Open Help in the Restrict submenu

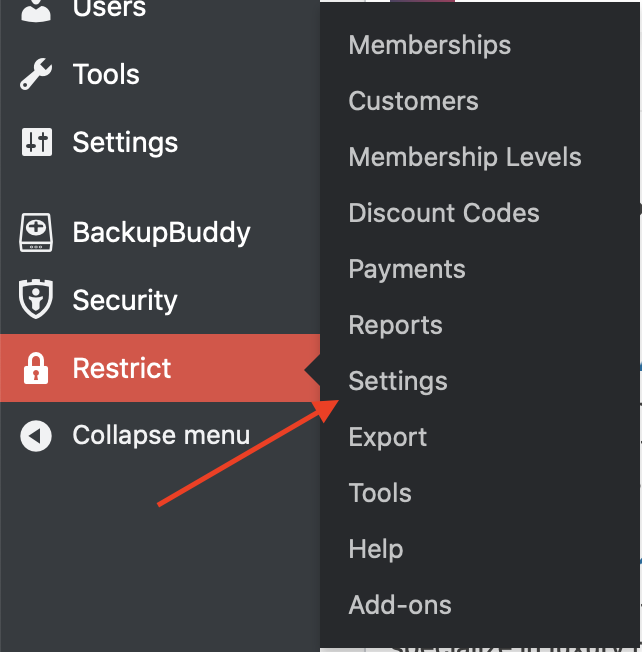tap(376, 549)
